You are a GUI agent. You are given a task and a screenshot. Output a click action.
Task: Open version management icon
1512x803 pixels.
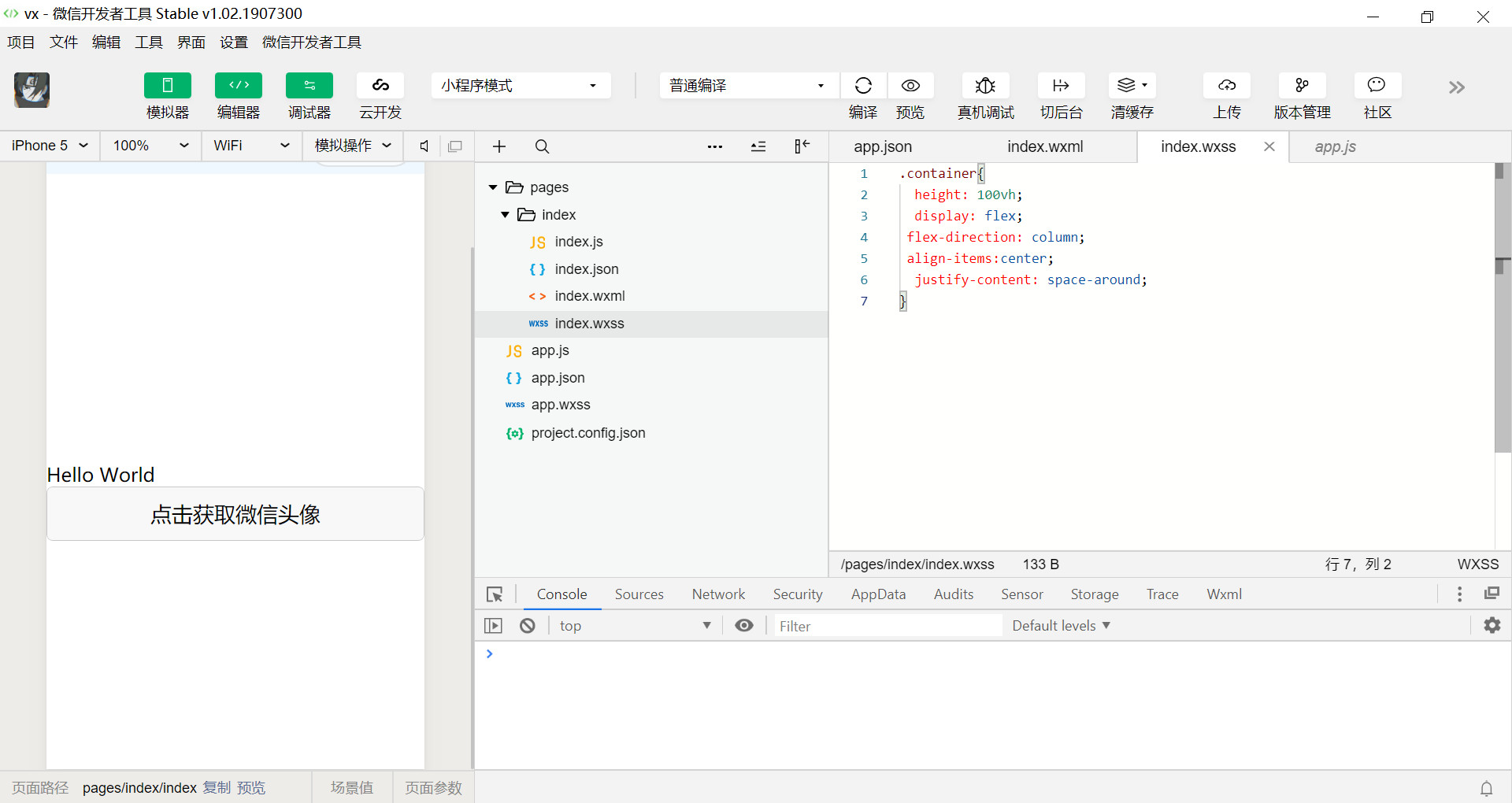coord(1302,86)
